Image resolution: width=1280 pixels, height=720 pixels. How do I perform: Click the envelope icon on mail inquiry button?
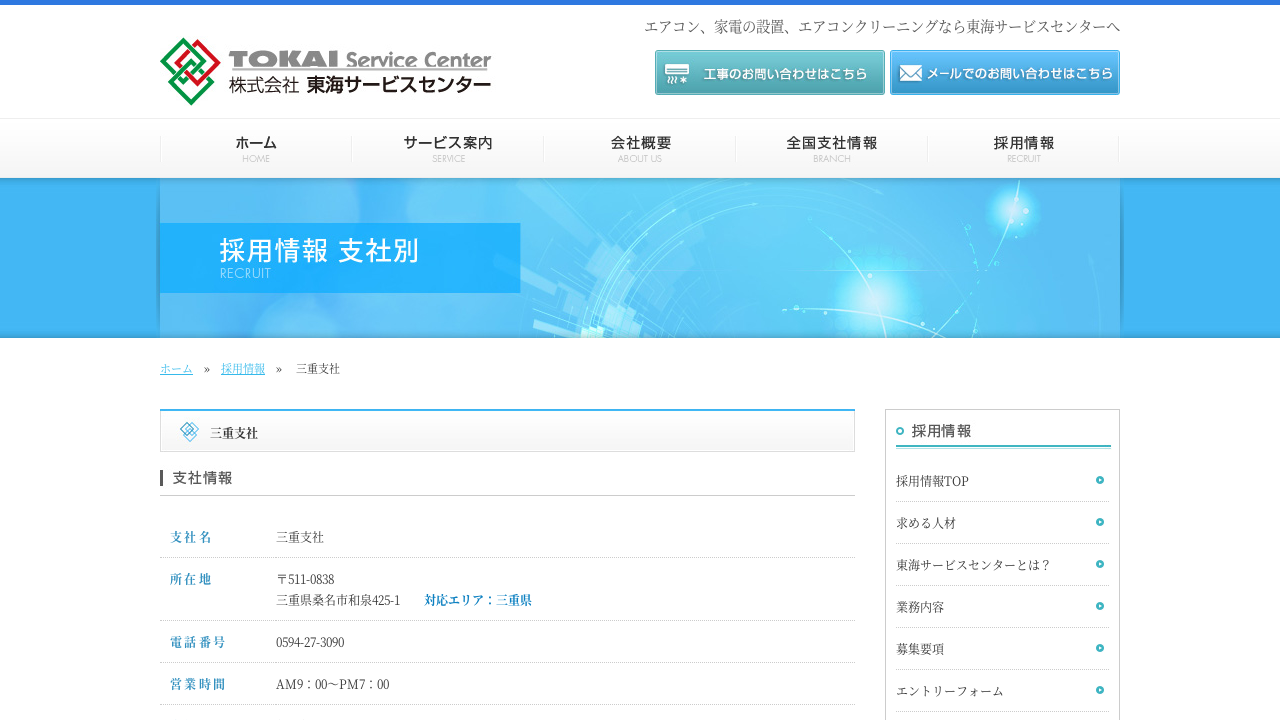point(910,73)
